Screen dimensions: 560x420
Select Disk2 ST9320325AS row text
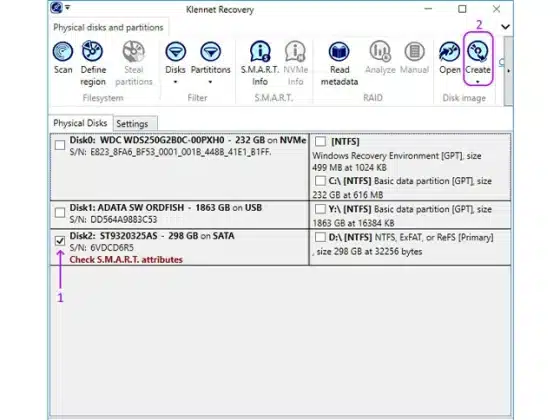pyautogui.click(x=152, y=236)
